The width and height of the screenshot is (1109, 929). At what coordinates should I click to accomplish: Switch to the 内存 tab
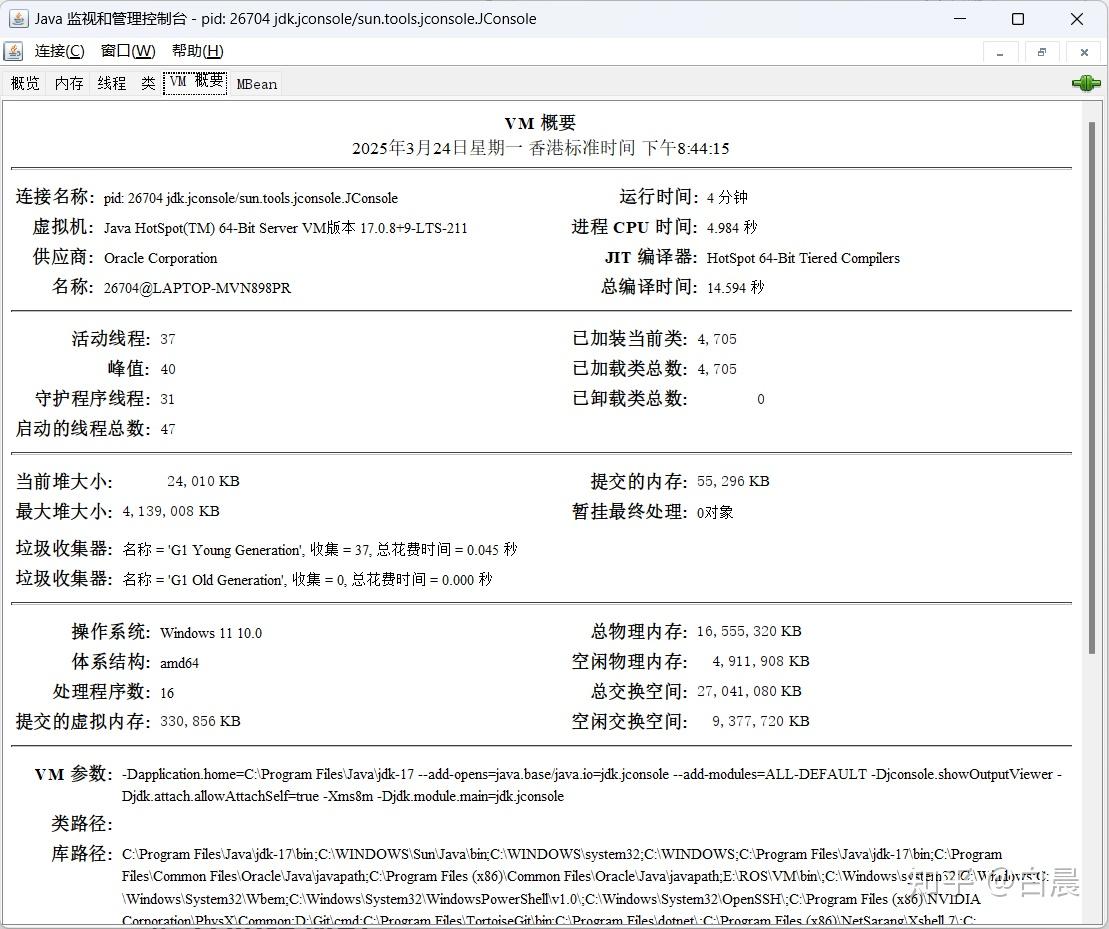coord(67,83)
